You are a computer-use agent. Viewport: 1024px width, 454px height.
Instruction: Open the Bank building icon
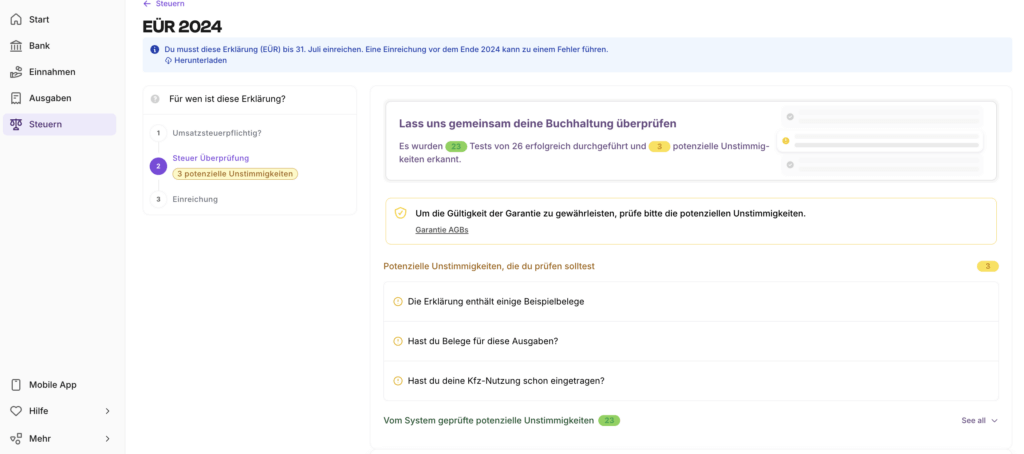16,46
